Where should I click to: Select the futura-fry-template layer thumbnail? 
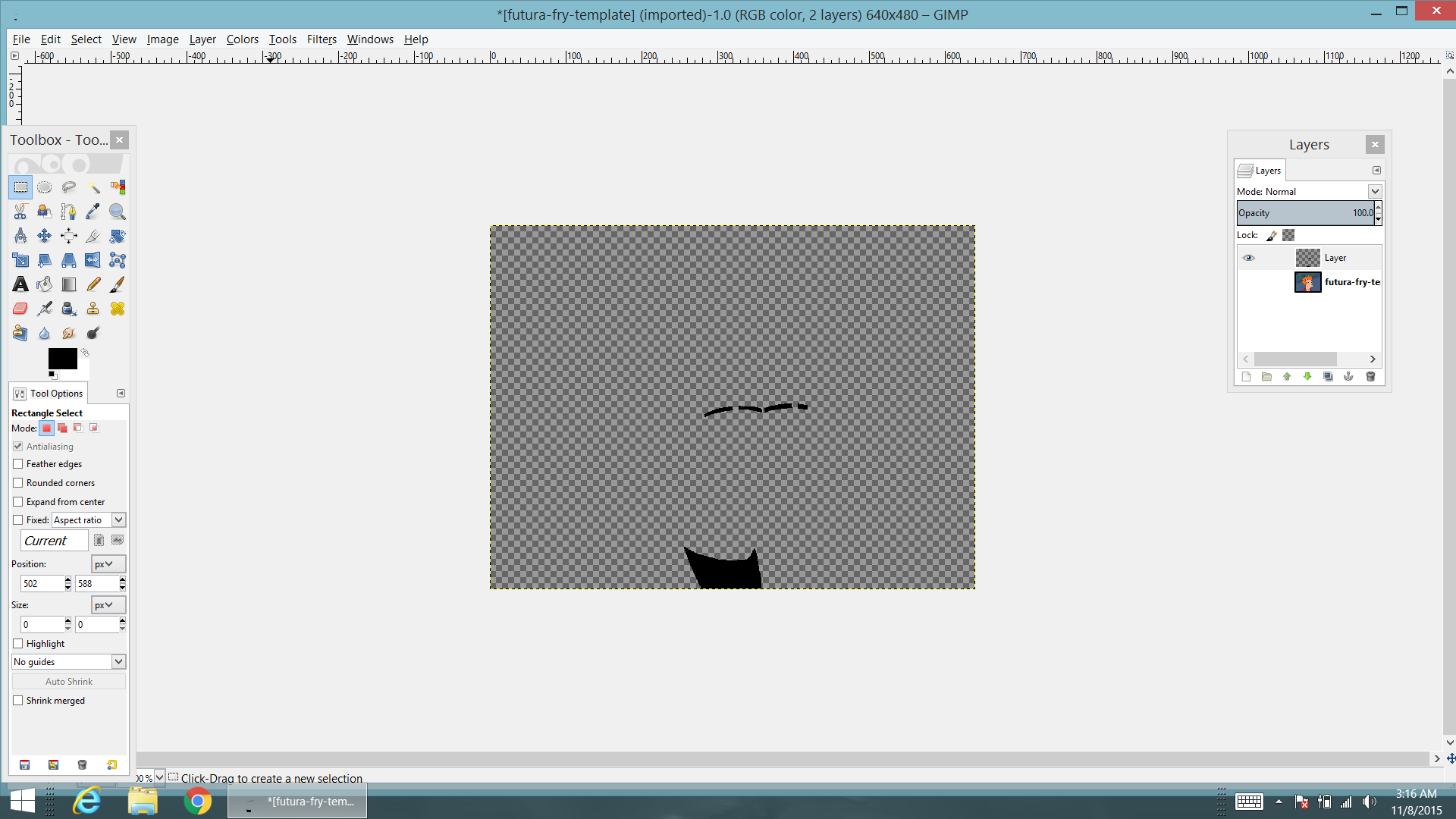point(1308,283)
